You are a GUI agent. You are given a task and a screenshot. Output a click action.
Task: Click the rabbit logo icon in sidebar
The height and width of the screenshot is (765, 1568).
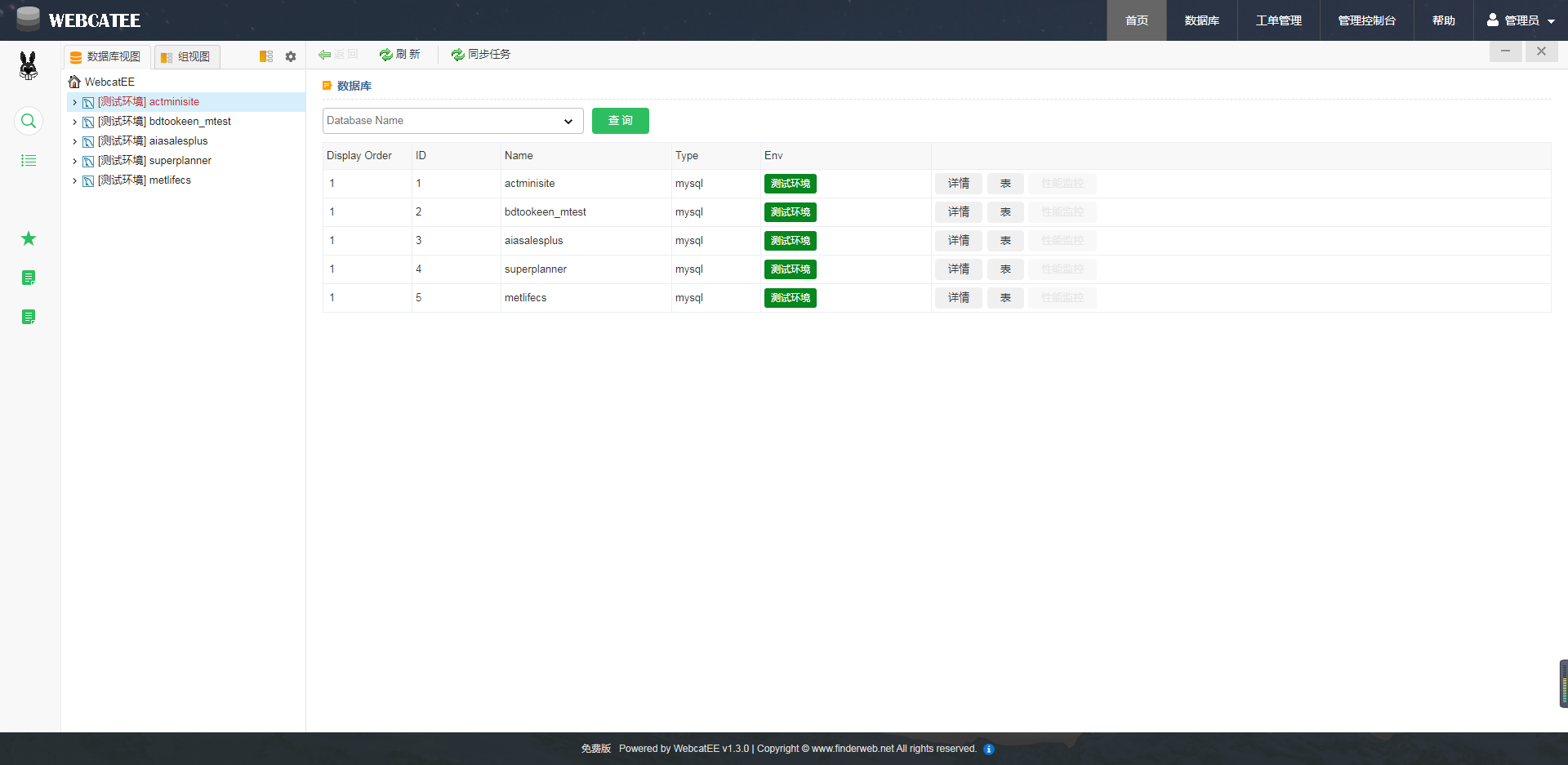(29, 65)
